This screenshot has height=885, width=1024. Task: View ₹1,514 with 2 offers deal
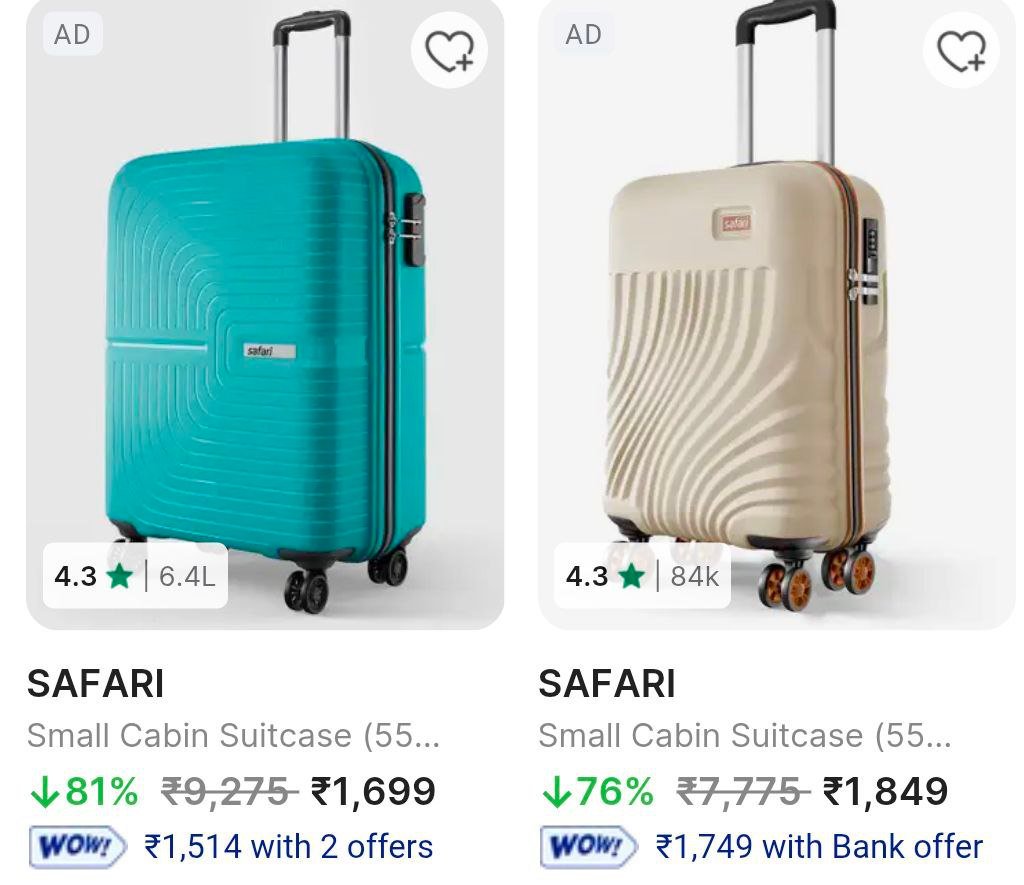click(289, 847)
